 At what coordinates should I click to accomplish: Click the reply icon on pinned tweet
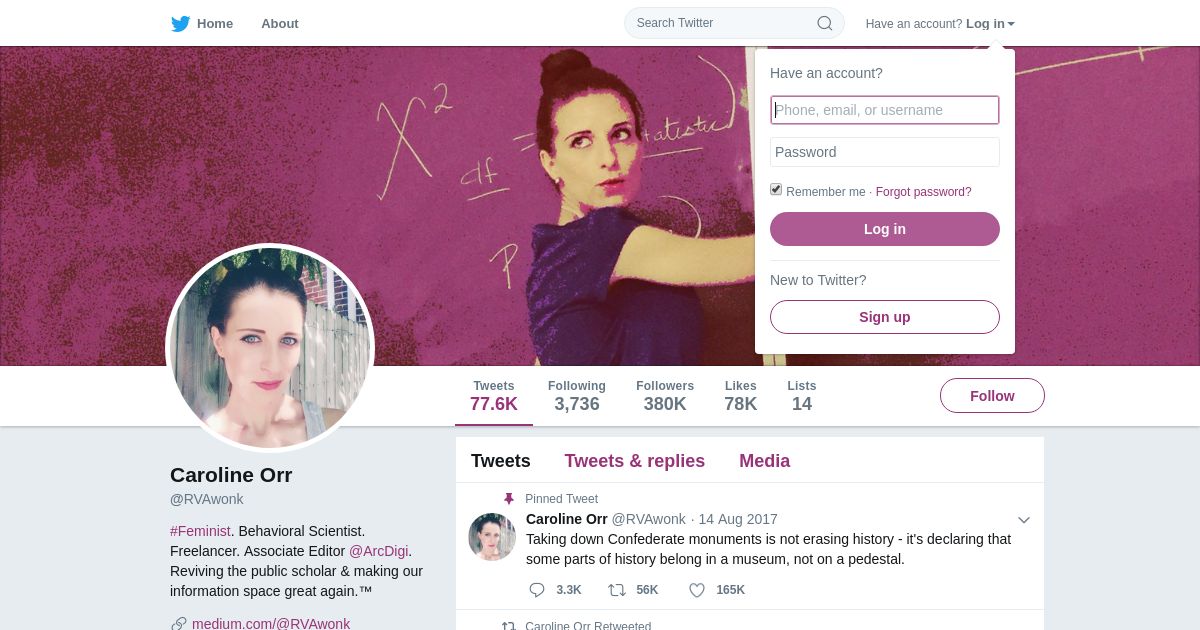coord(537,590)
